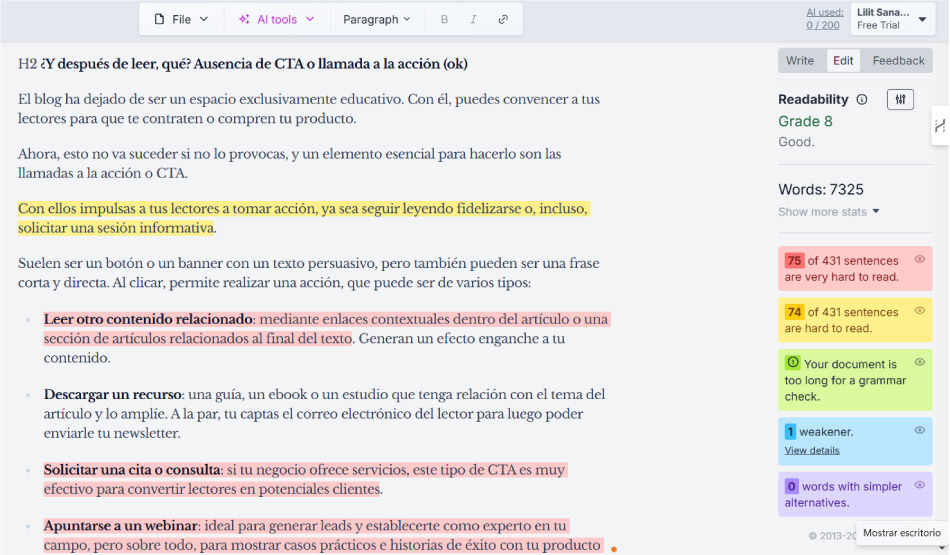This screenshot has height=555, width=950.
Task: Toggle visibility of weakener highlights
Action: tap(919, 430)
